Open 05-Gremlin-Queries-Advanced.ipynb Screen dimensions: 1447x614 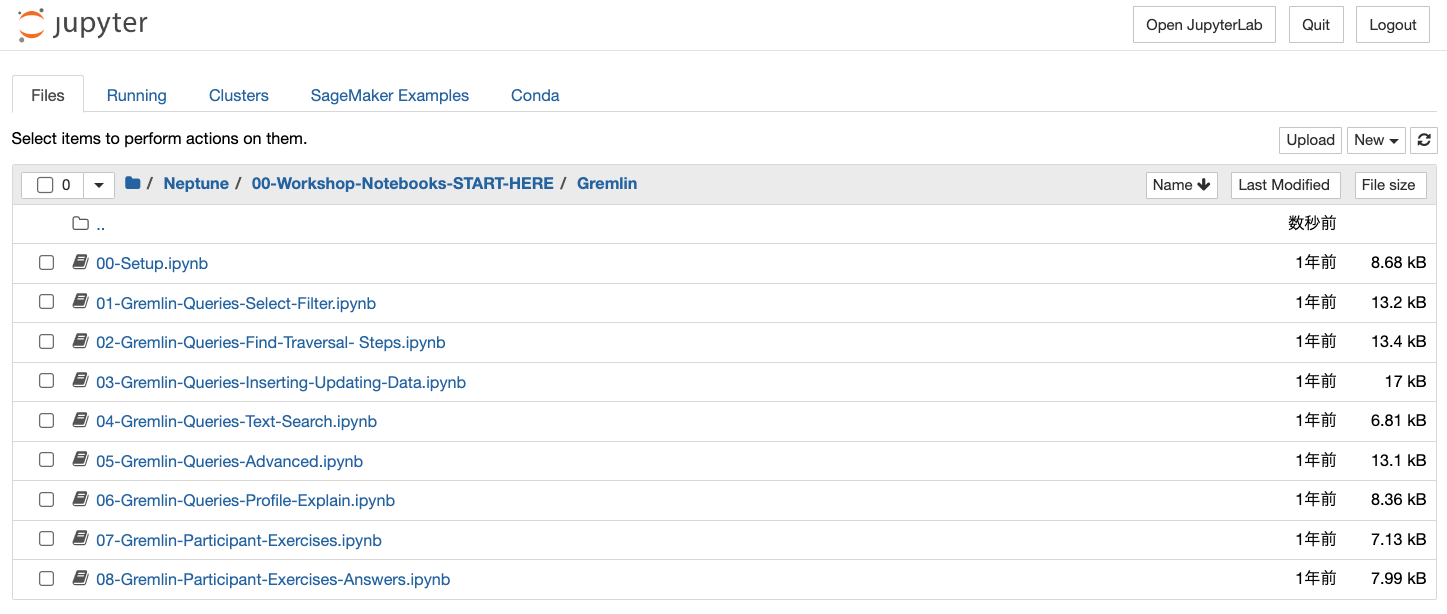click(229, 461)
